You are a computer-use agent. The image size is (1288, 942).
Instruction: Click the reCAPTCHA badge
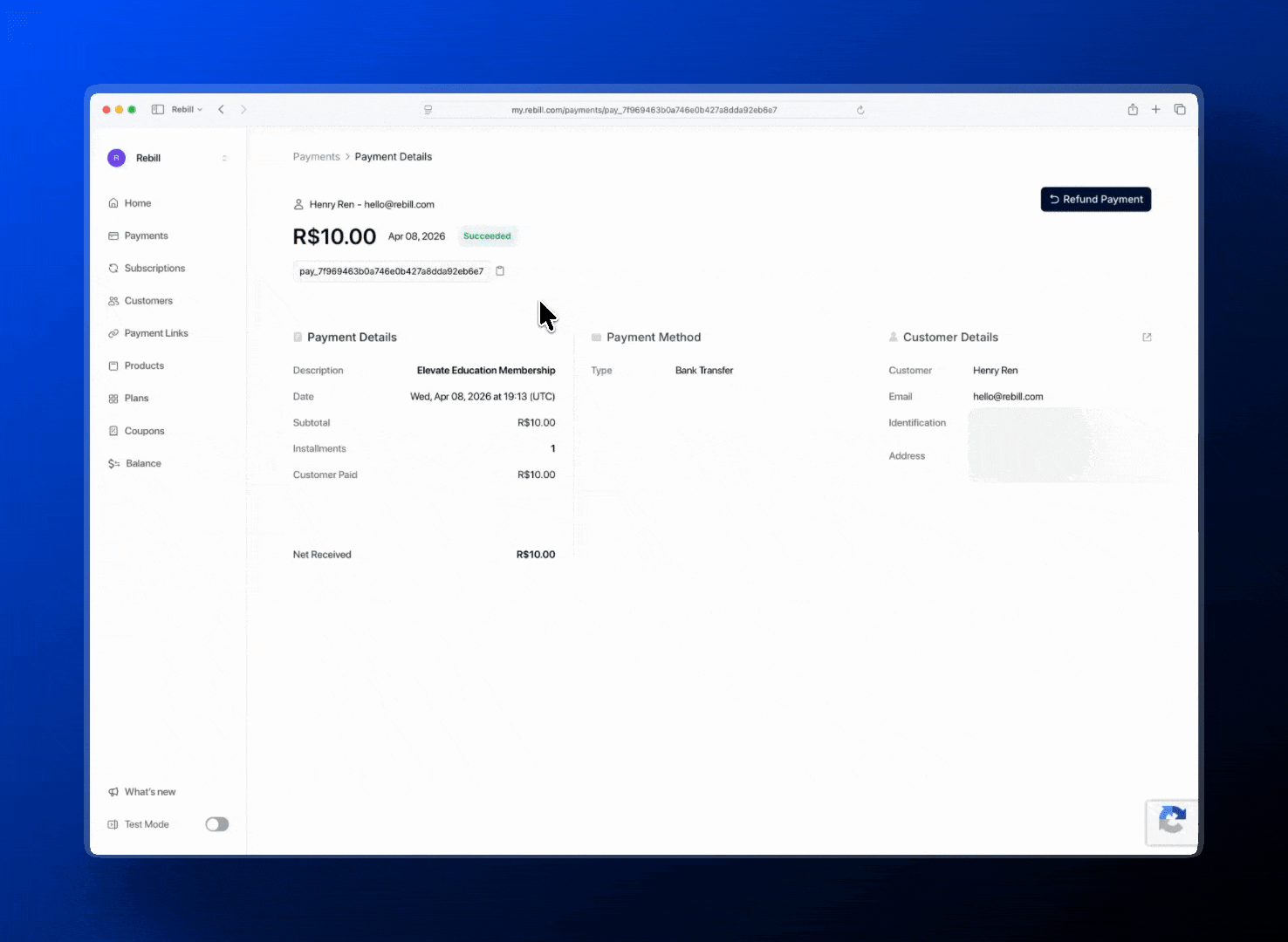click(x=1171, y=822)
